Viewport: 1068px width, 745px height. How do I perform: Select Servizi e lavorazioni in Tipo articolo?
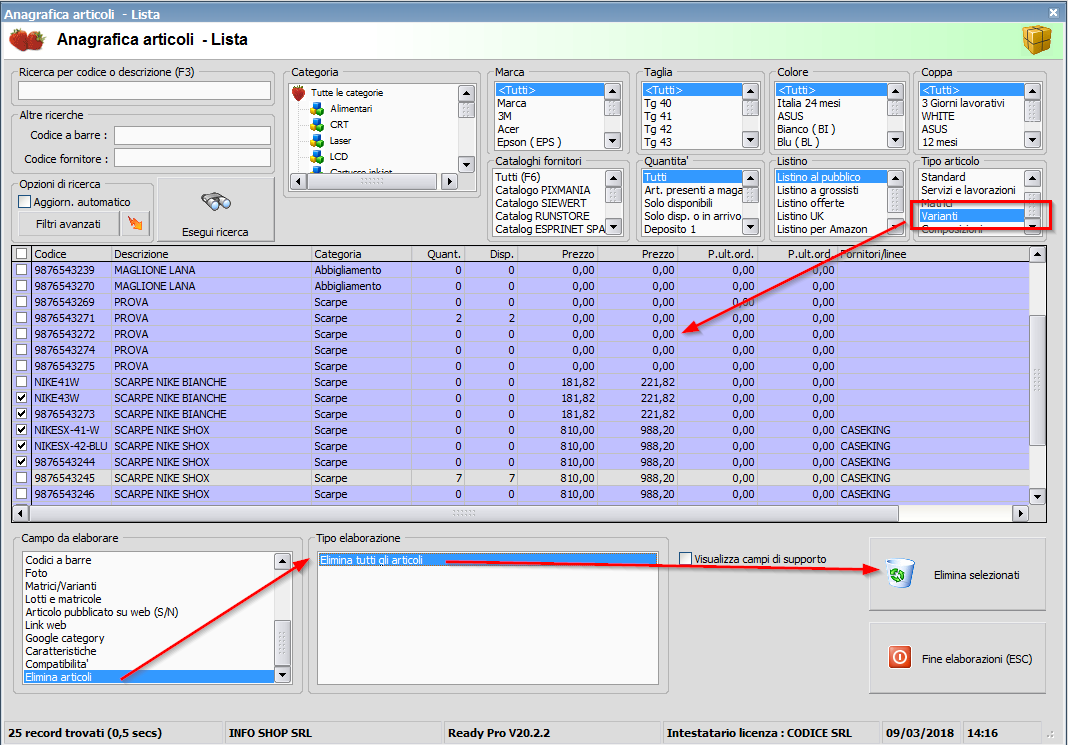(x=971, y=190)
